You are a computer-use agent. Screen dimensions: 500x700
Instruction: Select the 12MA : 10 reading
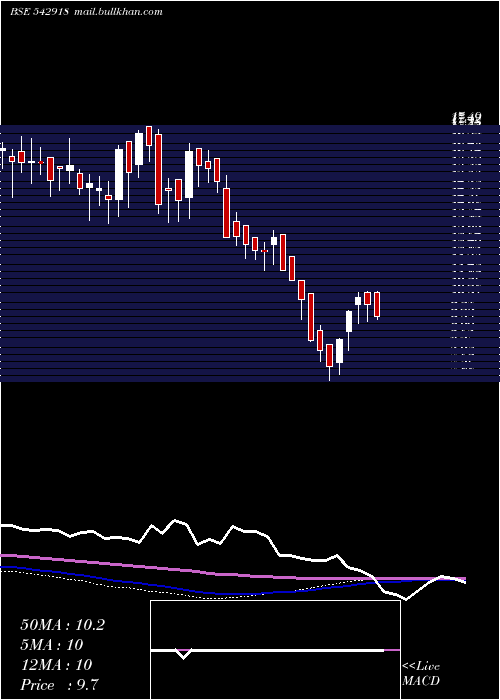(x=56, y=665)
